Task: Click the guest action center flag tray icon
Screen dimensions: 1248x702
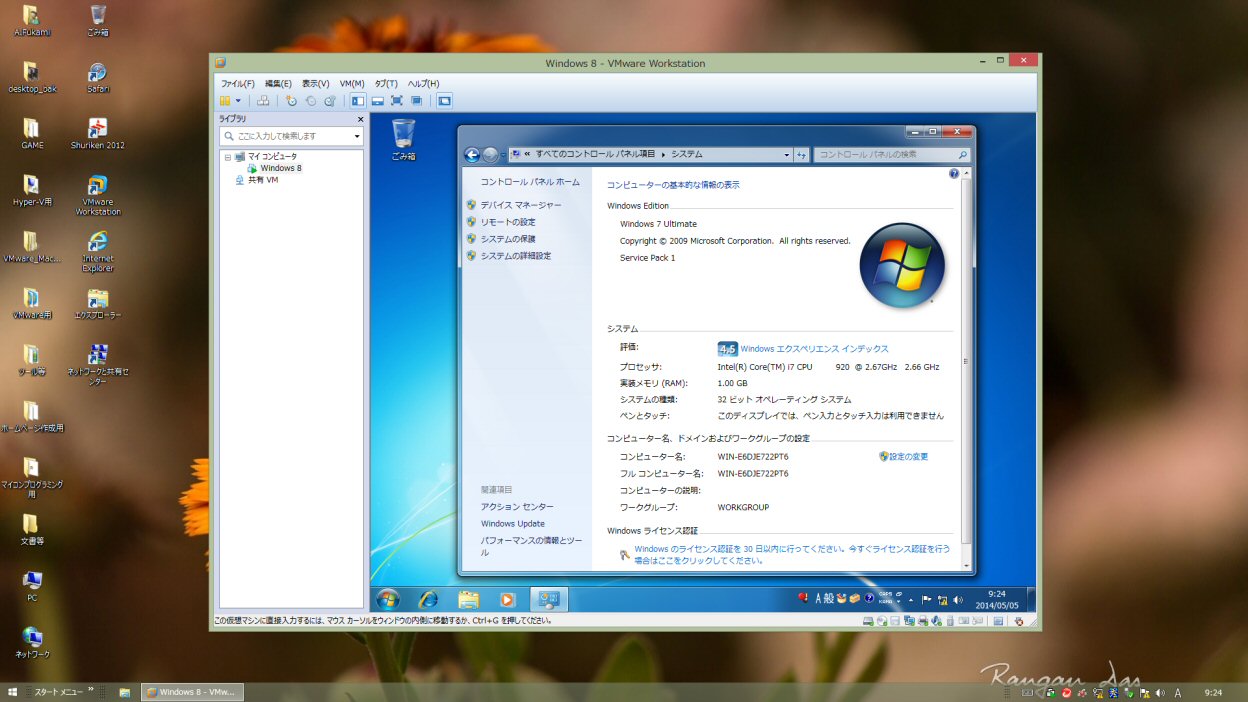Action: coord(926,599)
